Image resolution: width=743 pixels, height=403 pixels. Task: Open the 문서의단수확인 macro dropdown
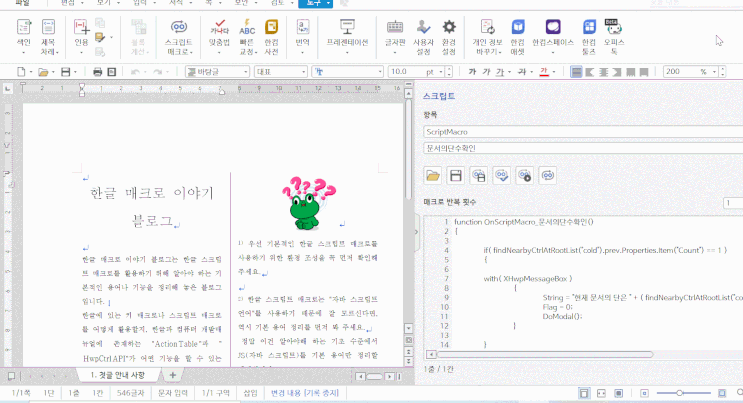pos(583,148)
